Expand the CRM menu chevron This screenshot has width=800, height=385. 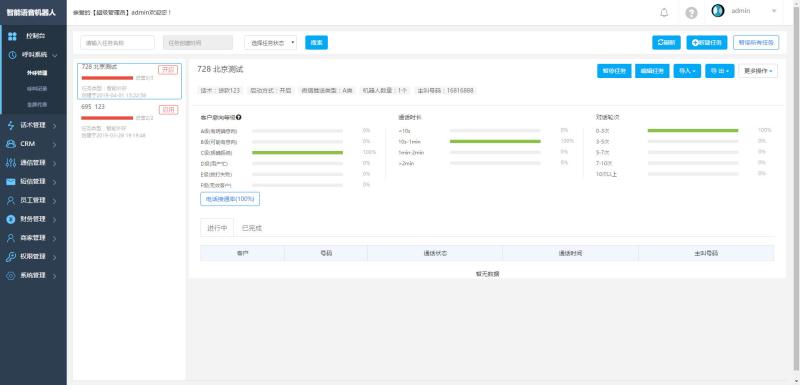(x=55, y=144)
